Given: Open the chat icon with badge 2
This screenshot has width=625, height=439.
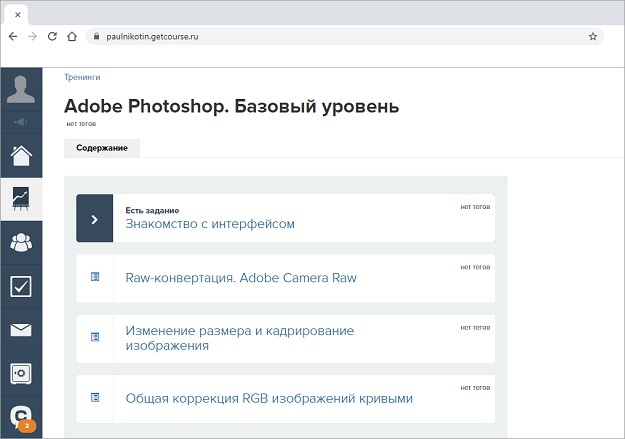Looking at the screenshot, I should [21, 417].
